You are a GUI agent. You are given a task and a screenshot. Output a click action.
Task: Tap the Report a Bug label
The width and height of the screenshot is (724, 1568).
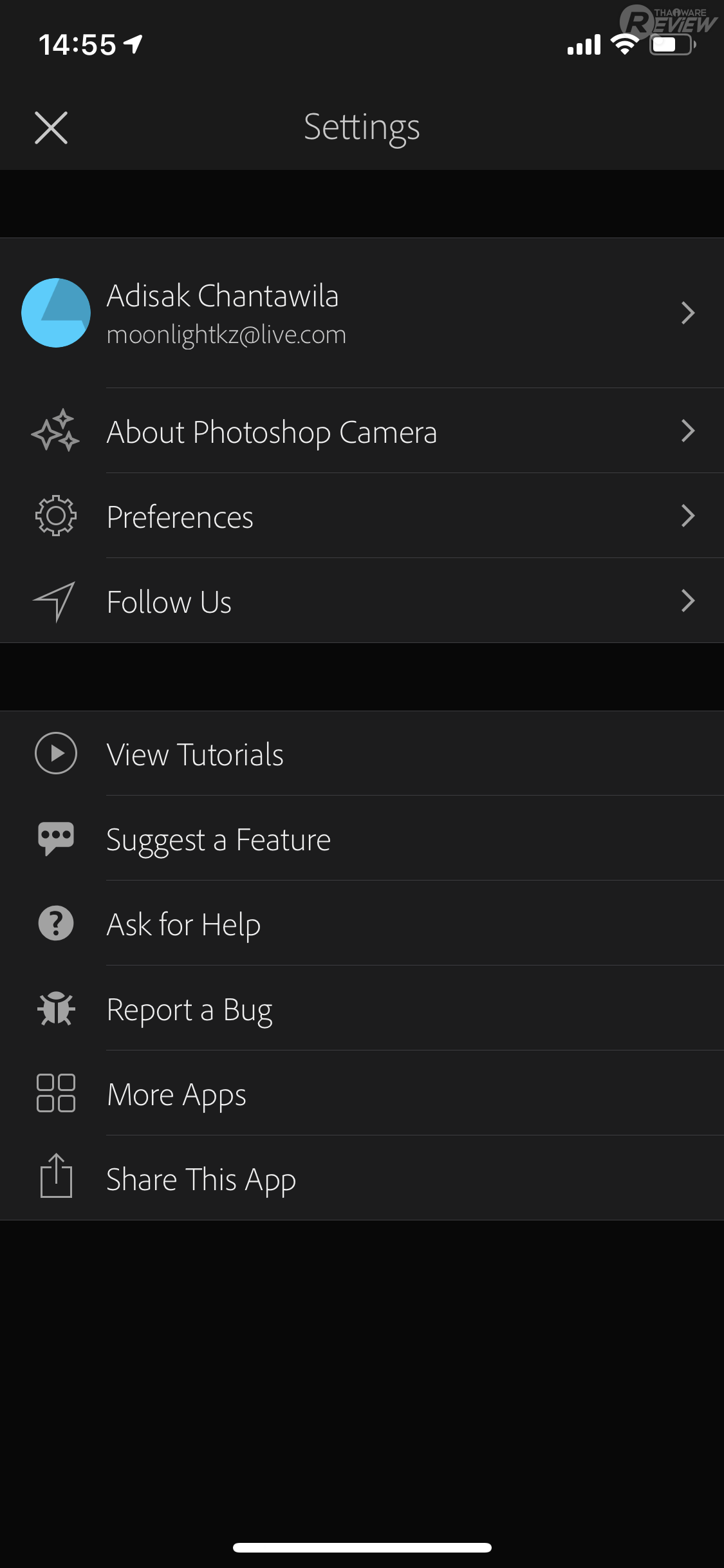click(x=189, y=1010)
